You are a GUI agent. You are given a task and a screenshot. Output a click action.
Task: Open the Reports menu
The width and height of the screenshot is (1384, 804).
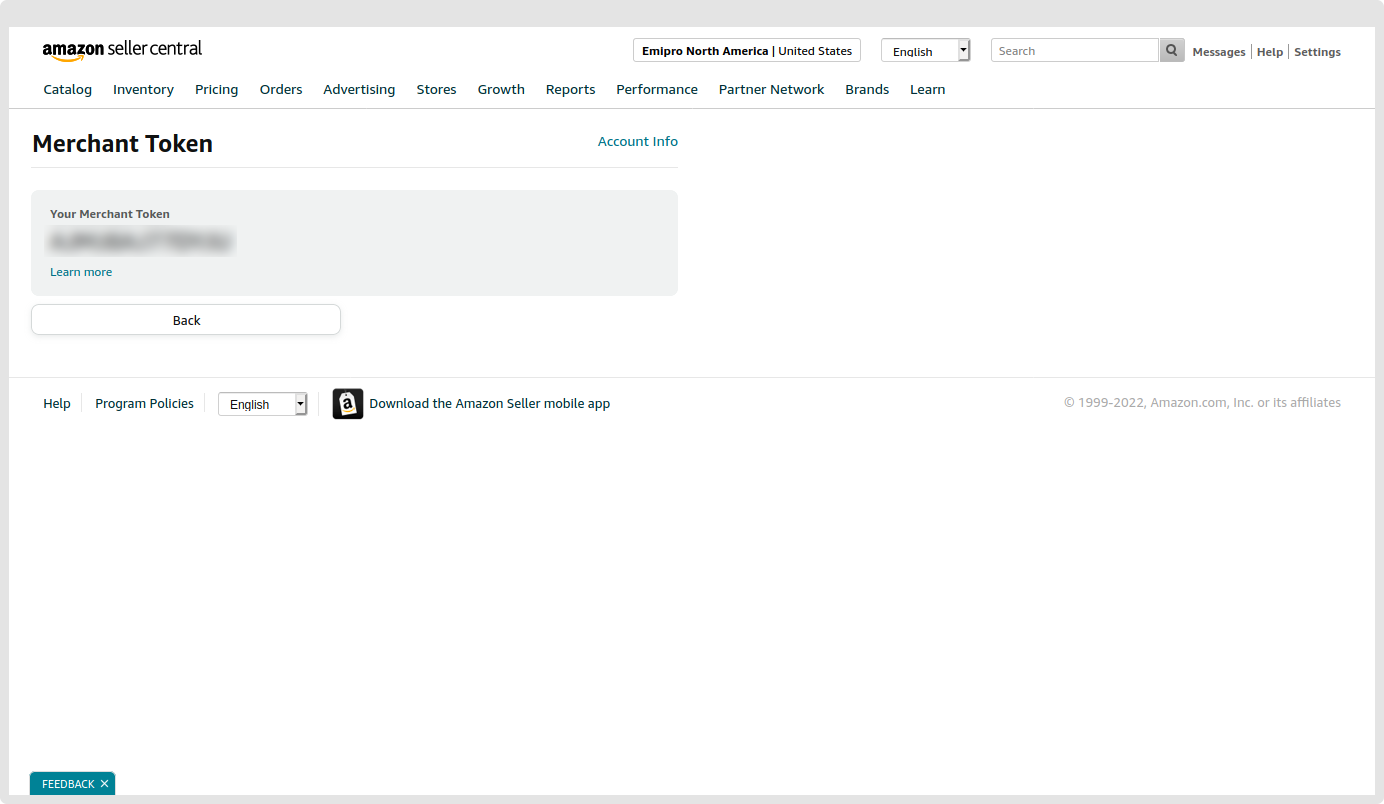pos(571,90)
